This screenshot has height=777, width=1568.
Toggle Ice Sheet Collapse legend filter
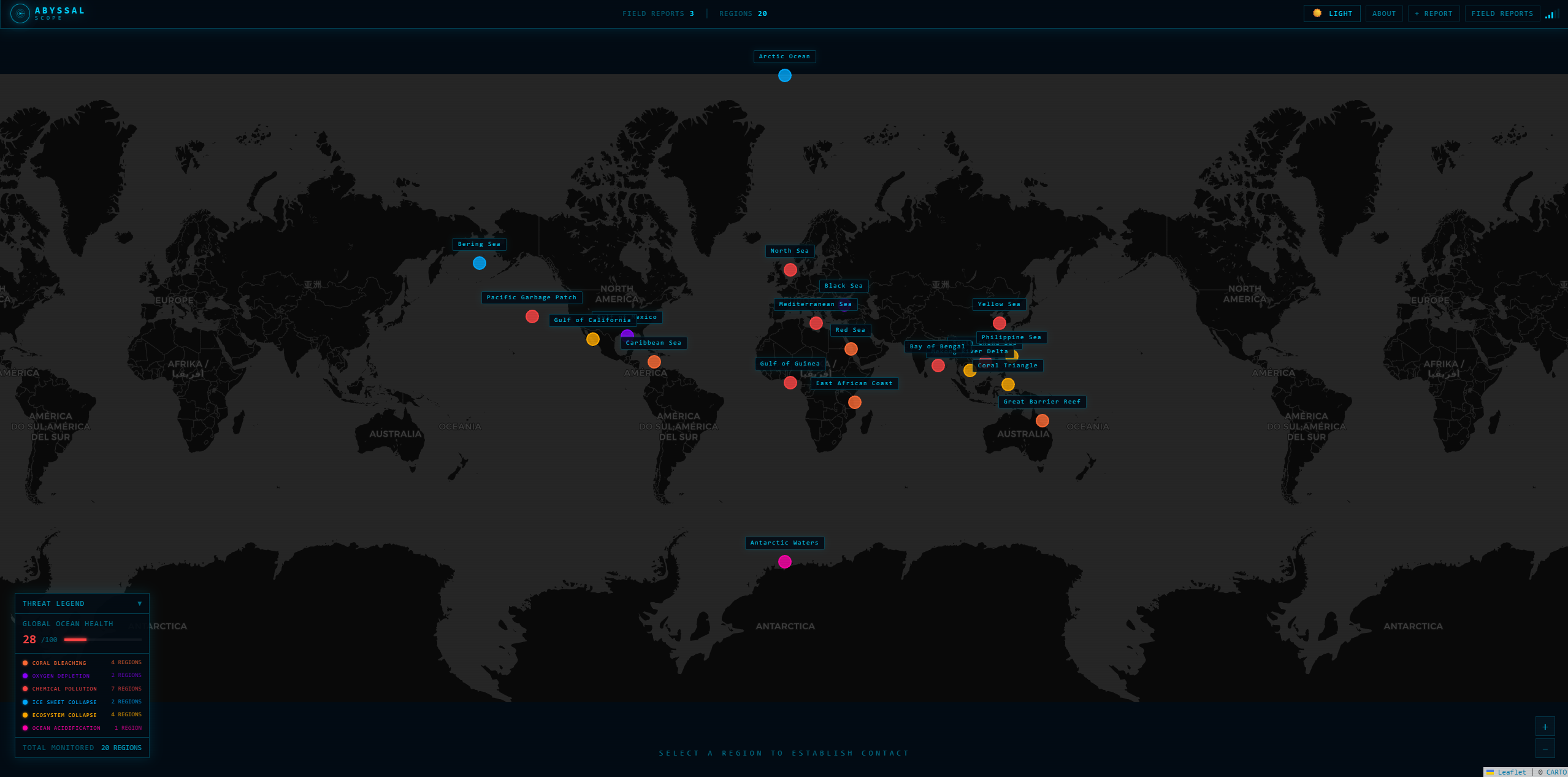pos(64,702)
